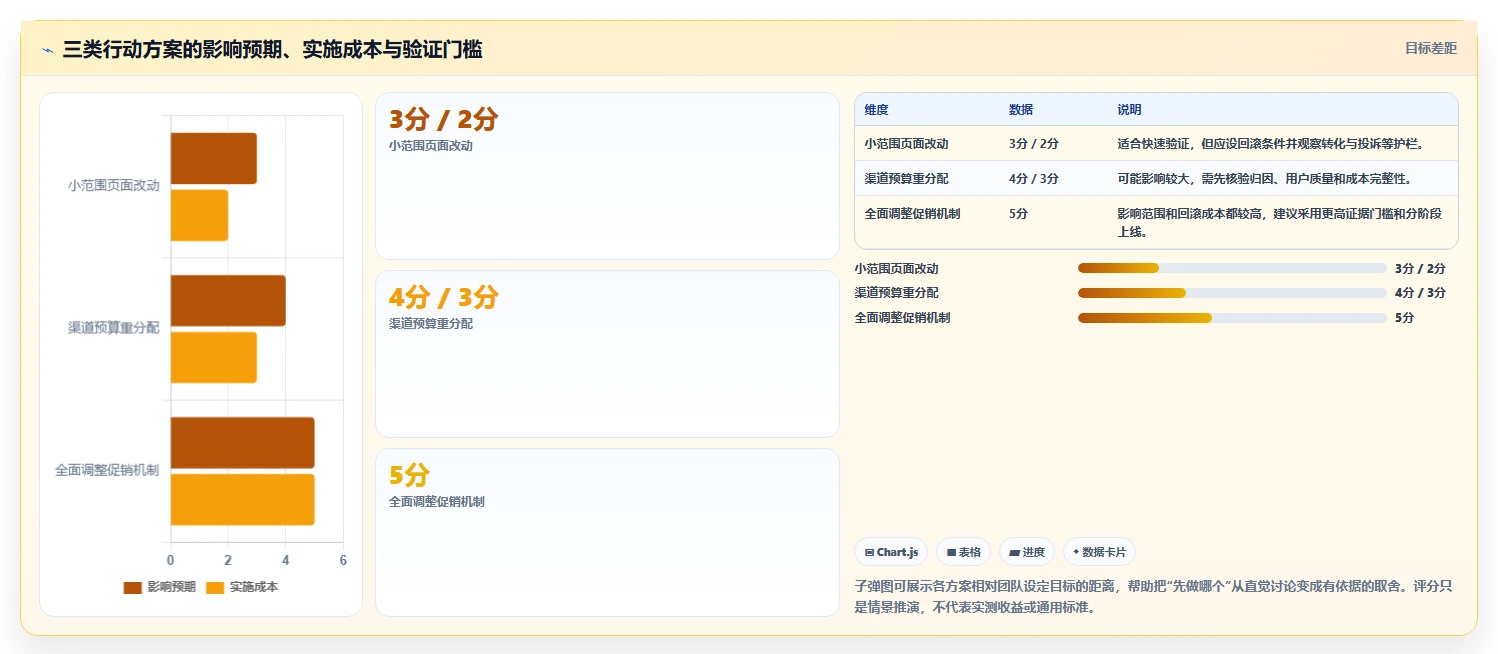Viewport: 1498px width, 654px height.
Task: Click the 小范围页面改动 progress bar
Action: [1232, 268]
